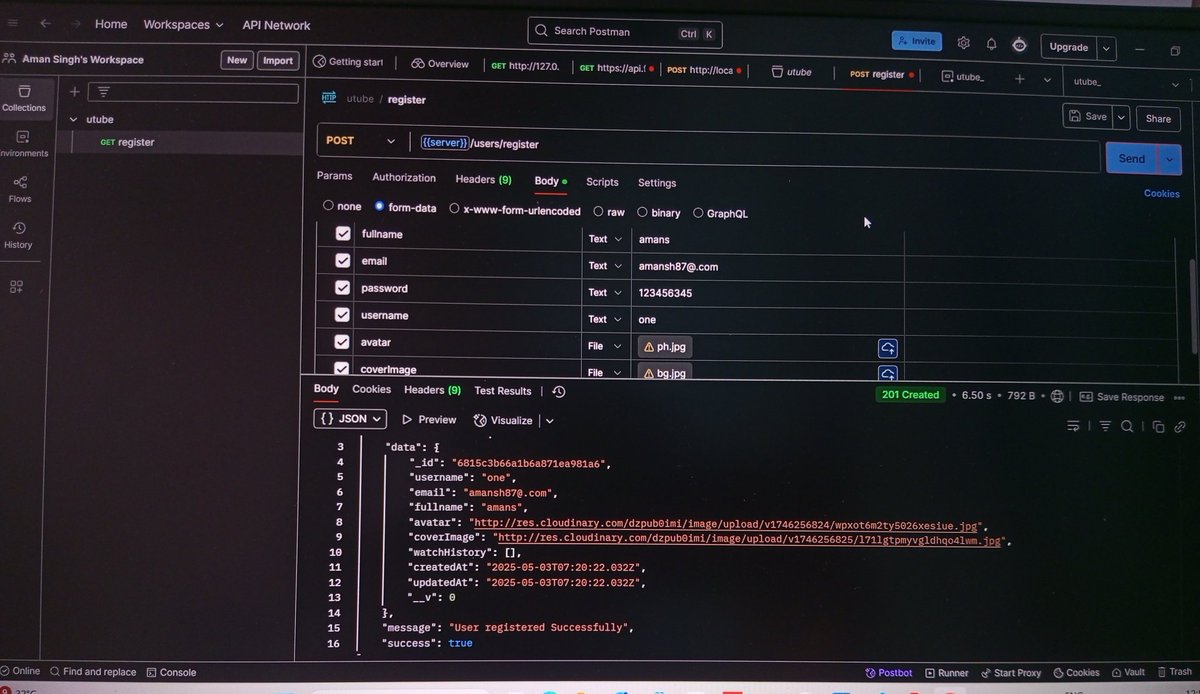Switch to request Headers (9) tab
This screenshot has width=1200, height=694.
[483, 179]
